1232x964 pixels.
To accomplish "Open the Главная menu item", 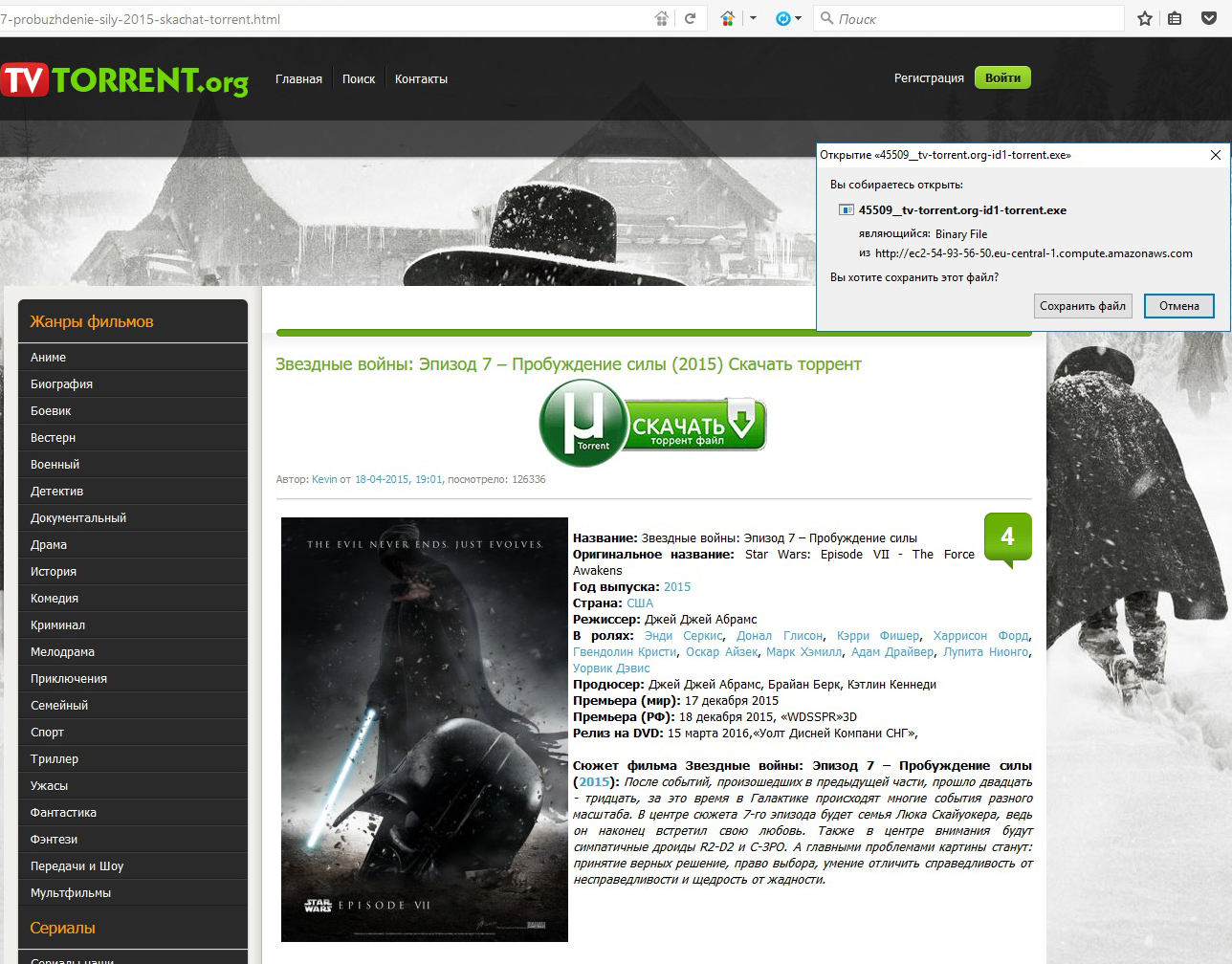I will tap(298, 78).
